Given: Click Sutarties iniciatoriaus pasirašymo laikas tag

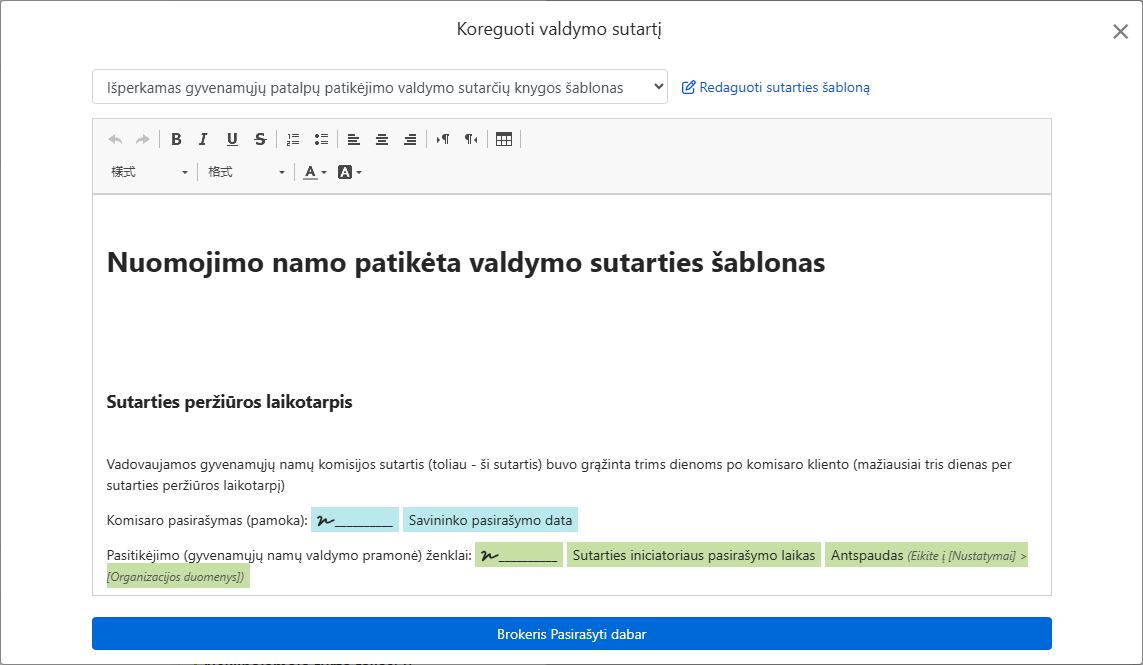Looking at the screenshot, I should [694, 555].
